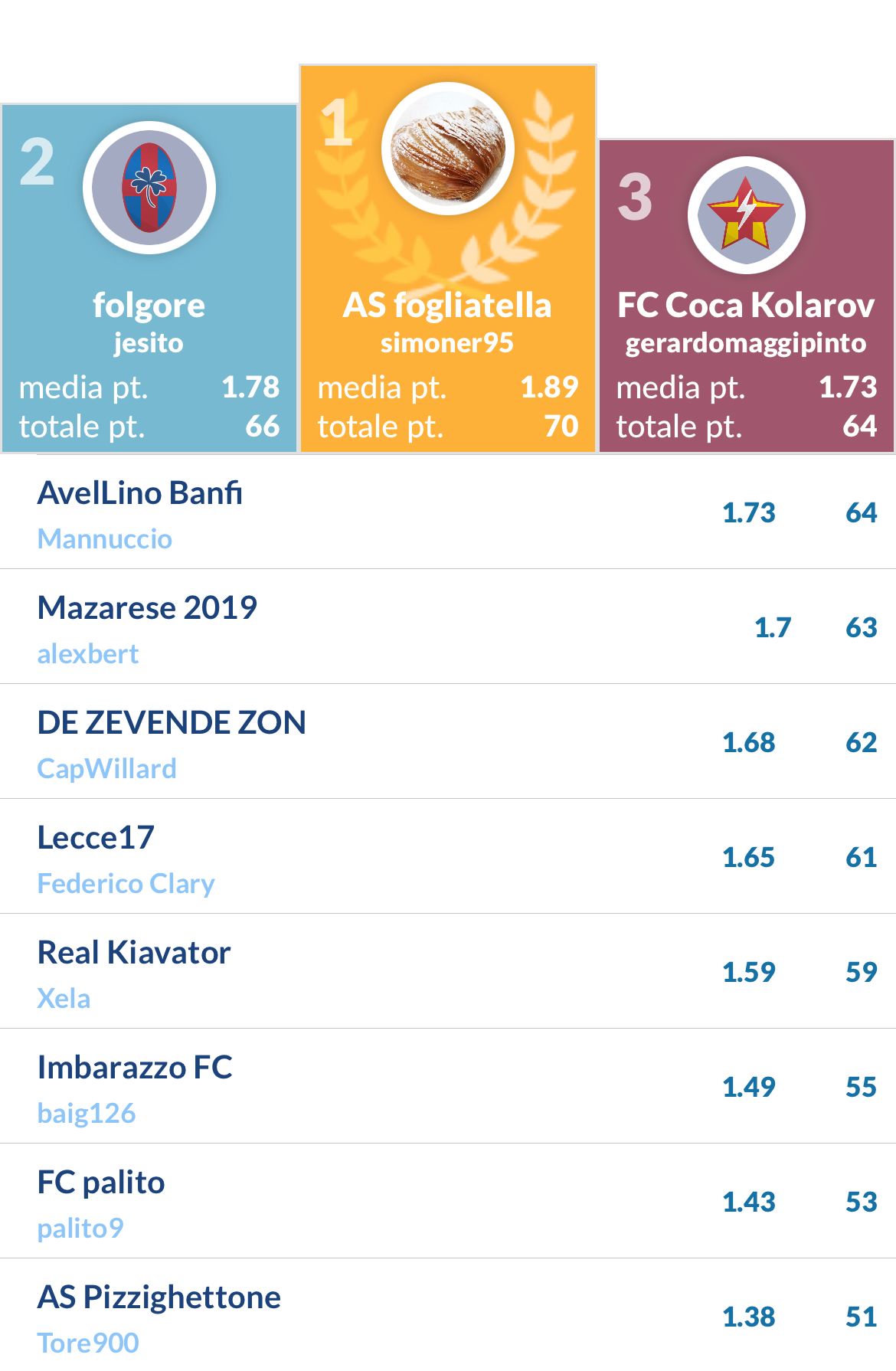Screen dimensions: 896x1371
Task: Open folgore team crest avatar
Action: coord(149,188)
